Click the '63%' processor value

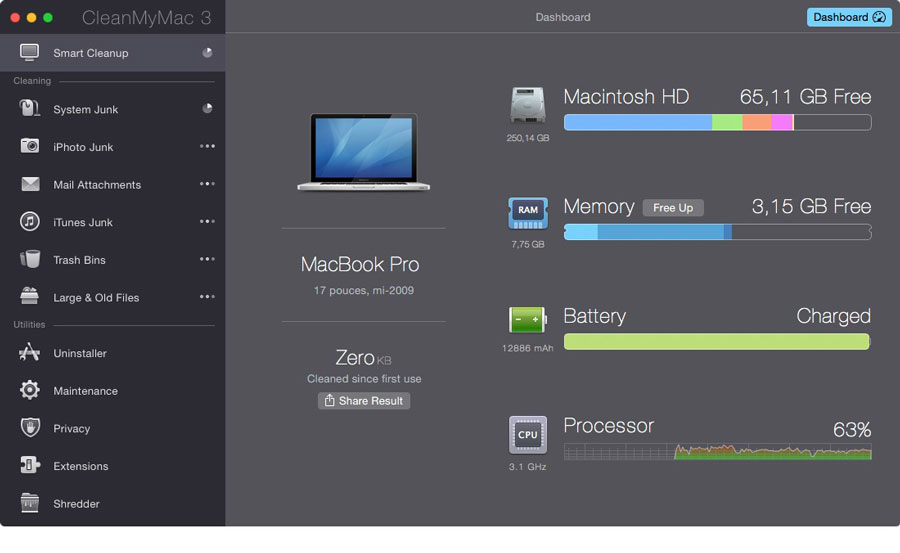click(x=852, y=430)
